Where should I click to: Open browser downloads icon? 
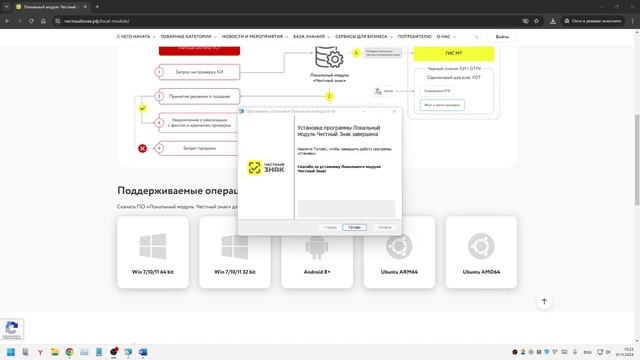coord(553,21)
